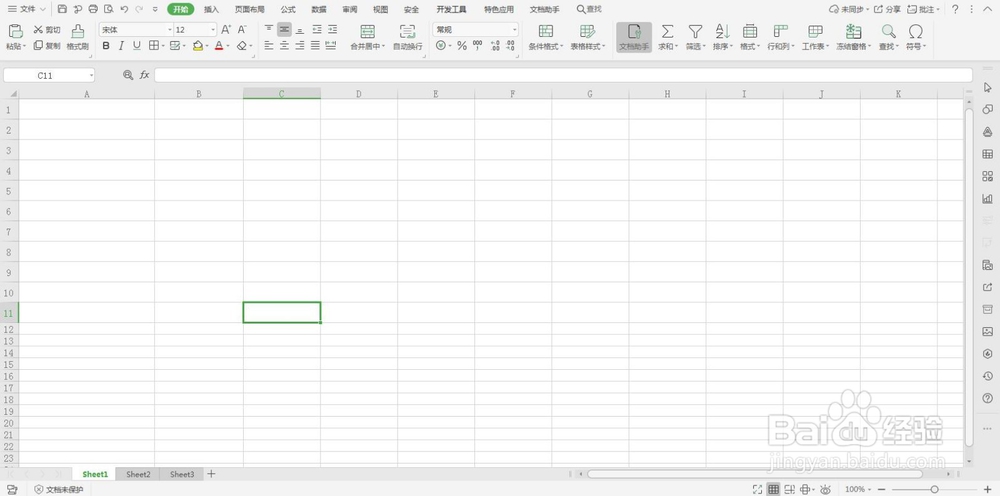Click the zoom magnifier icon beside fx
Image resolution: width=1000 pixels, height=496 pixels.
click(128, 75)
